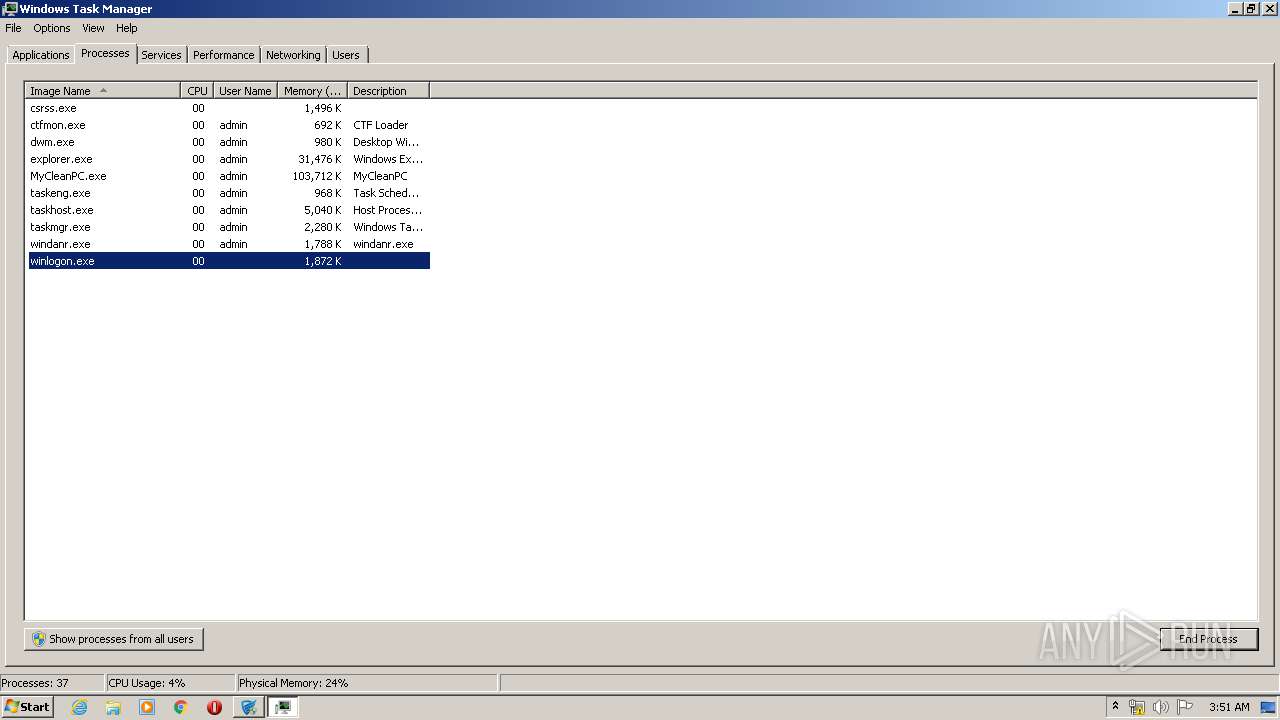Viewport: 1280px width, 720px height.
Task: Click the Task Sched... description cell
Action: [386, 193]
